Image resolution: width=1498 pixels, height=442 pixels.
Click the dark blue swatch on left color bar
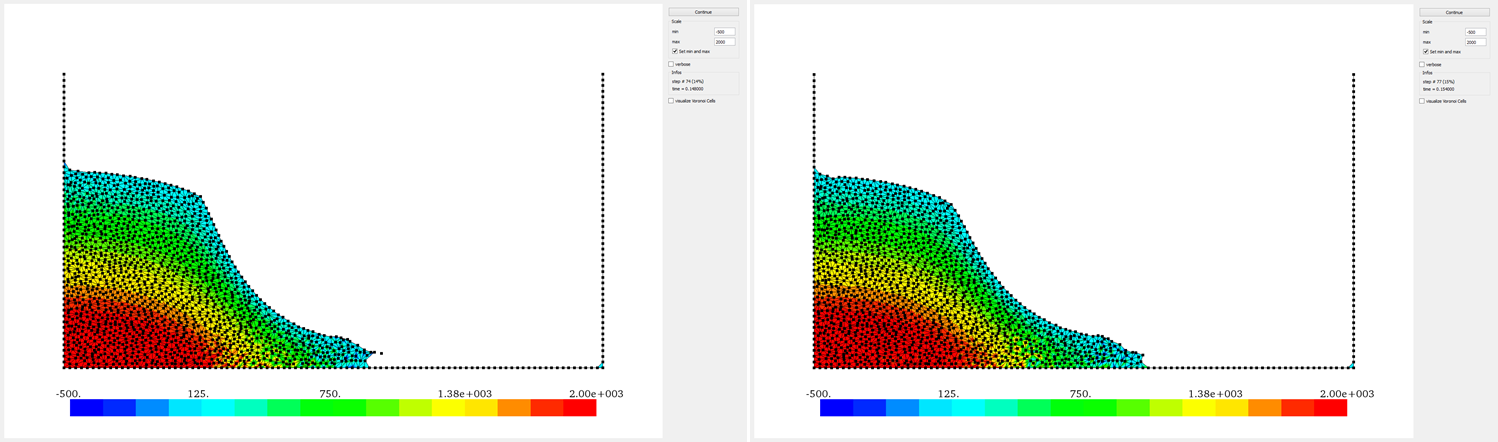[87, 408]
